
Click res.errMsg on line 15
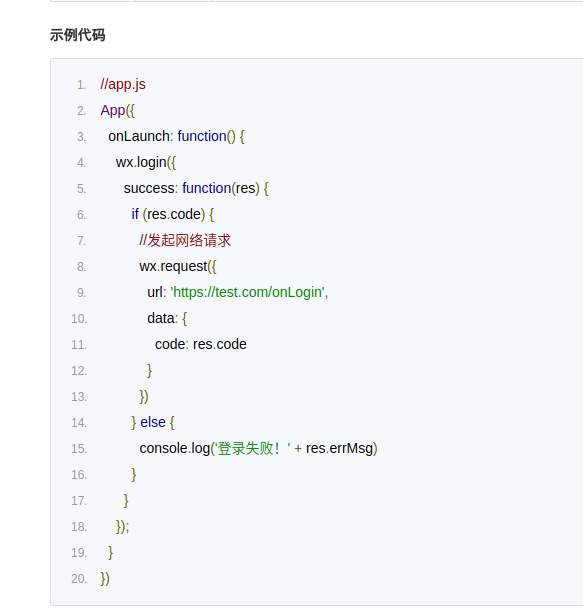point(340,448)
